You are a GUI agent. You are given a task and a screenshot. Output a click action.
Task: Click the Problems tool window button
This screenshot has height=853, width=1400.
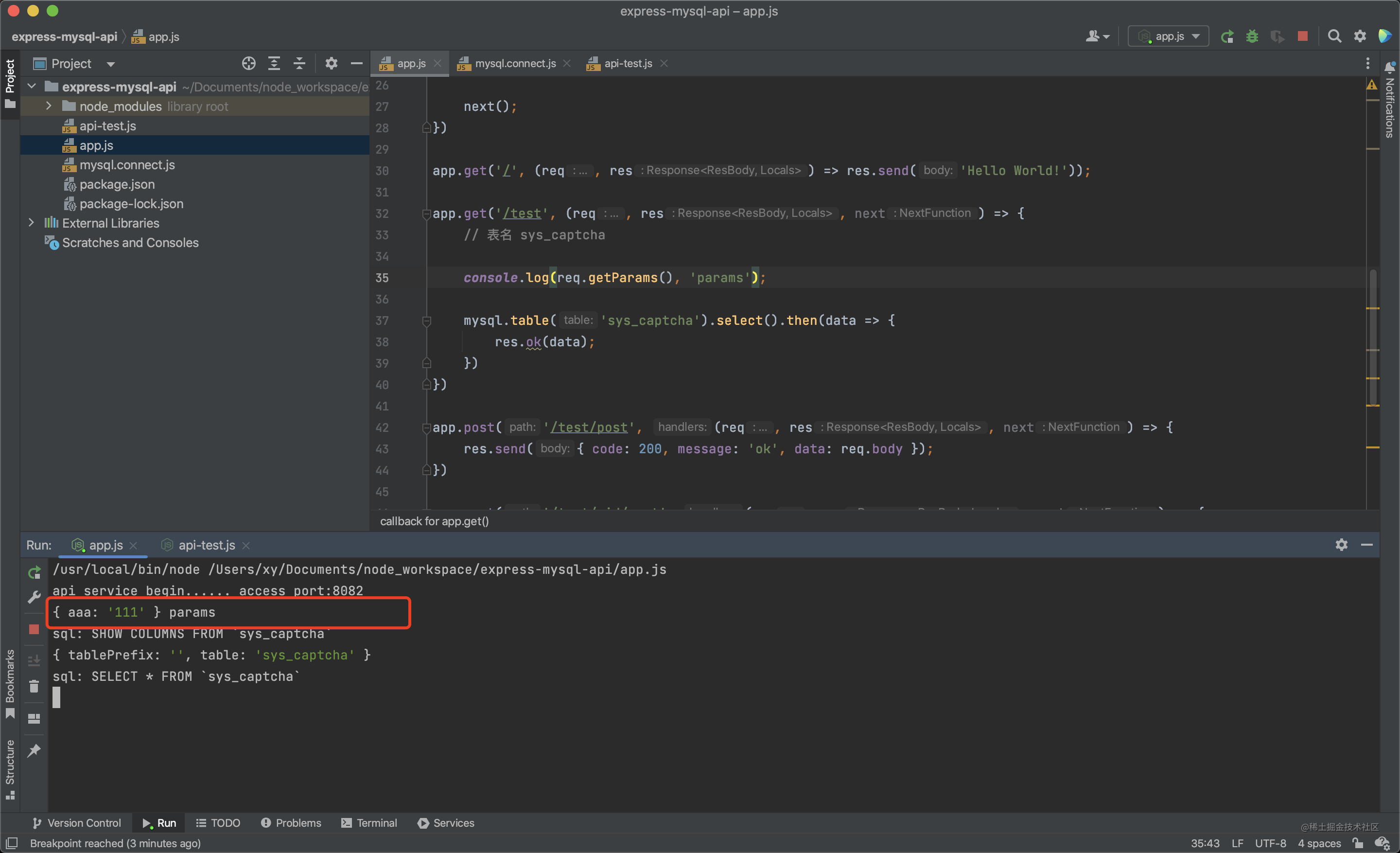291,822
